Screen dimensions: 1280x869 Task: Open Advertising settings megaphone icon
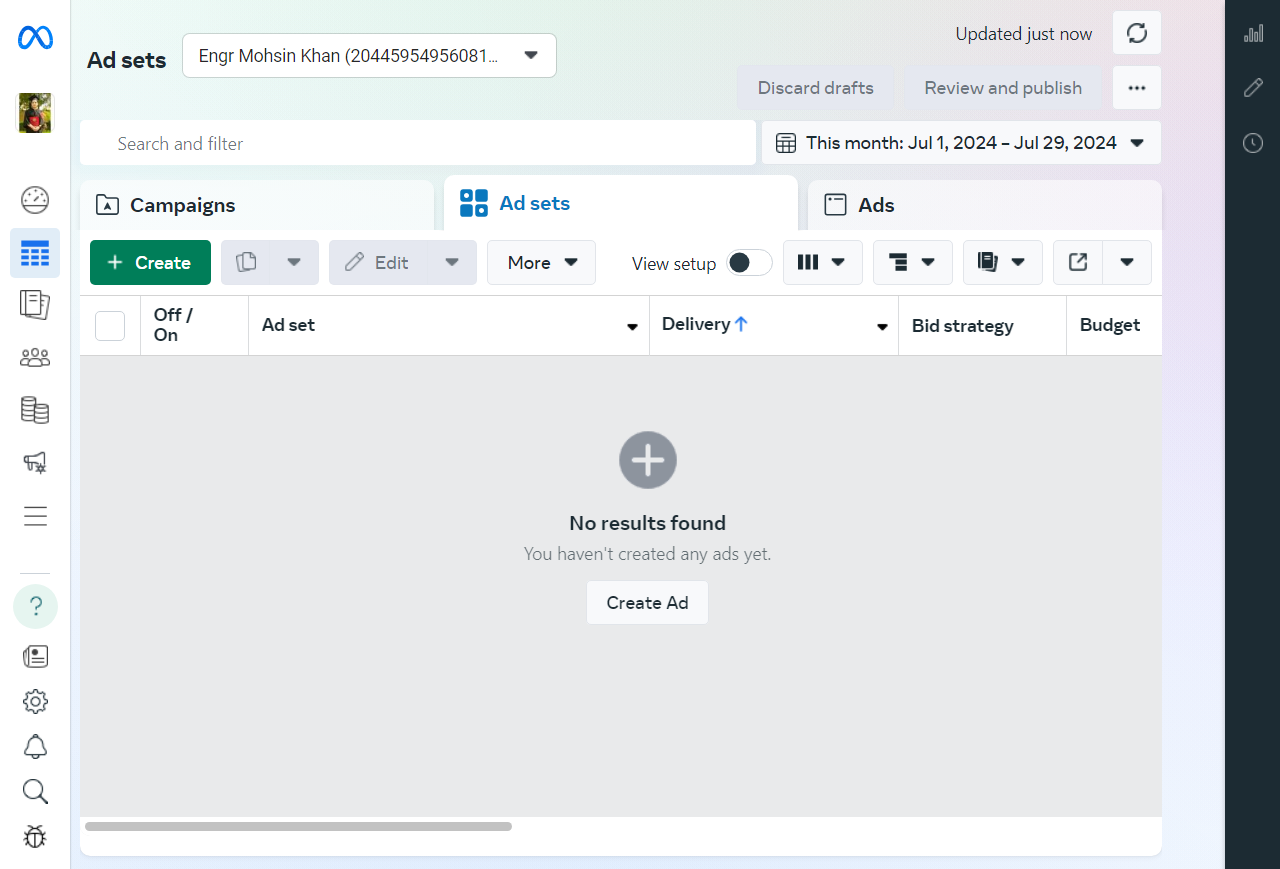click(35, 463)
